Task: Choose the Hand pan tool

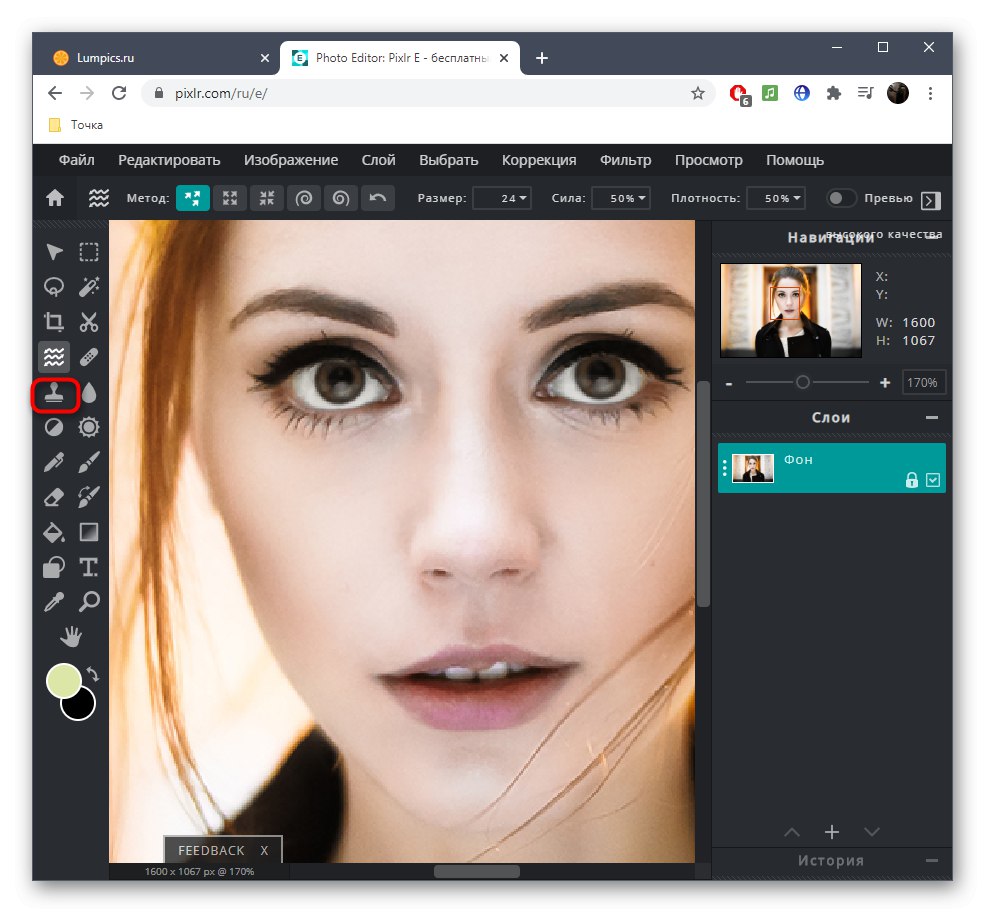Action: pos(71,636)
